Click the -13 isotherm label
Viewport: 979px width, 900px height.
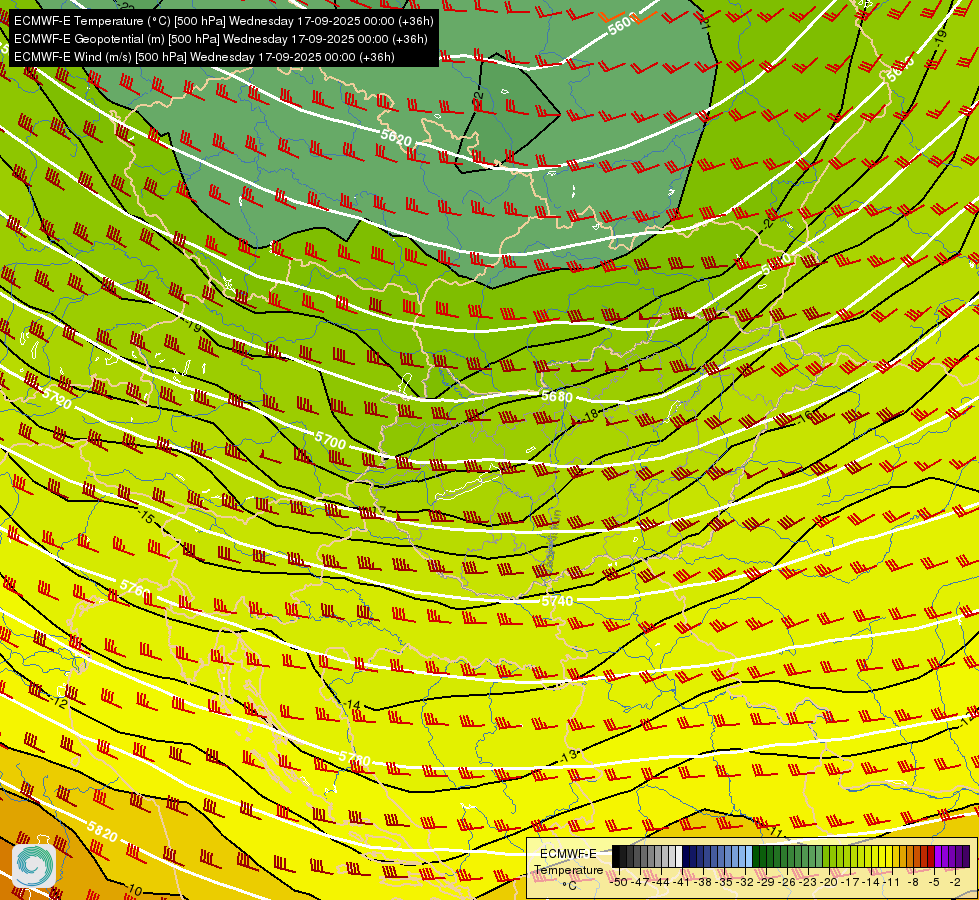(568, 756)
